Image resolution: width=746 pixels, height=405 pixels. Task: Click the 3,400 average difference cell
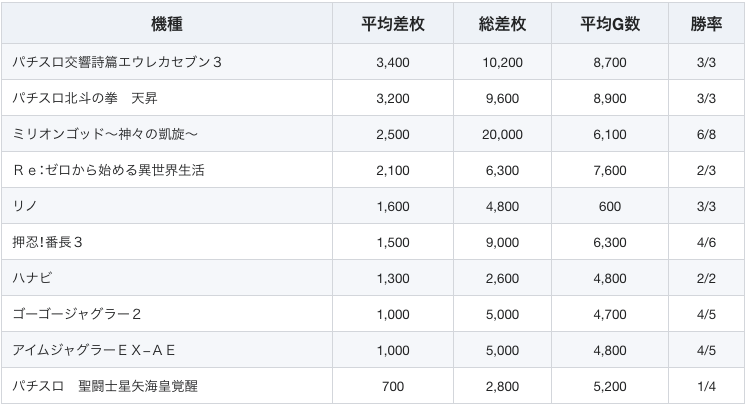[393, 62]
